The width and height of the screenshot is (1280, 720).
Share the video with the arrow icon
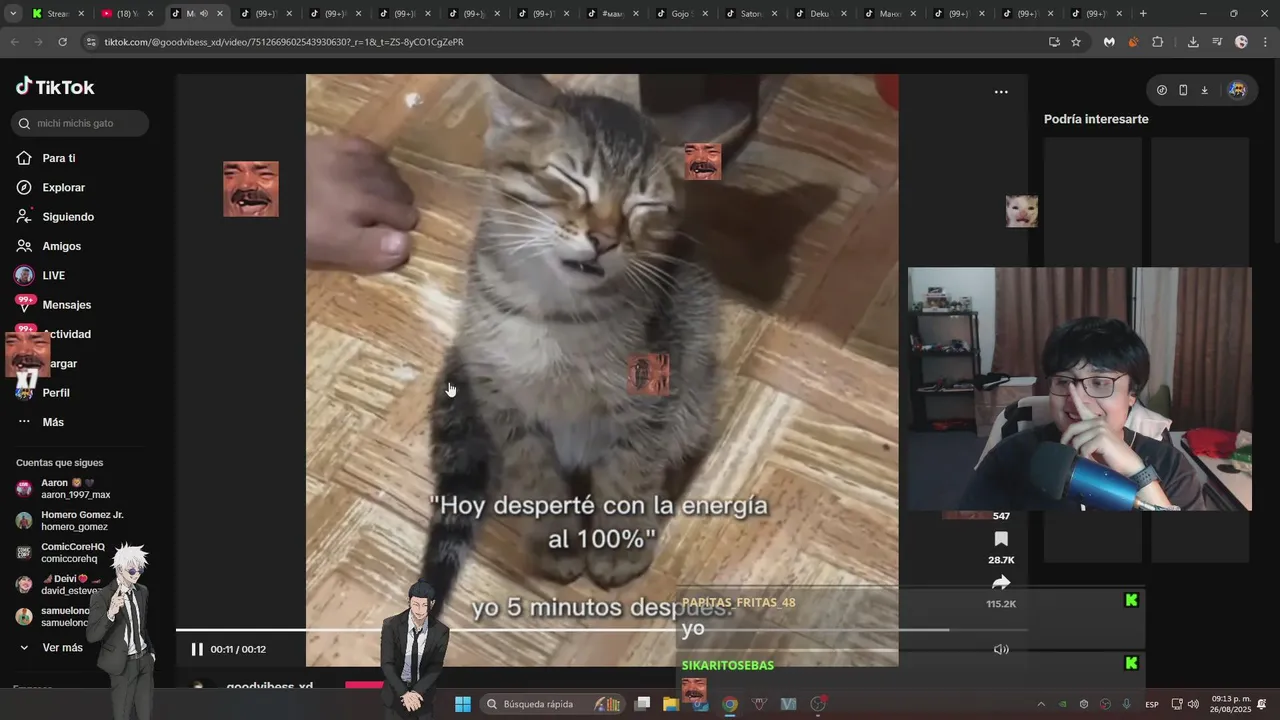[x=1001, y=583]
